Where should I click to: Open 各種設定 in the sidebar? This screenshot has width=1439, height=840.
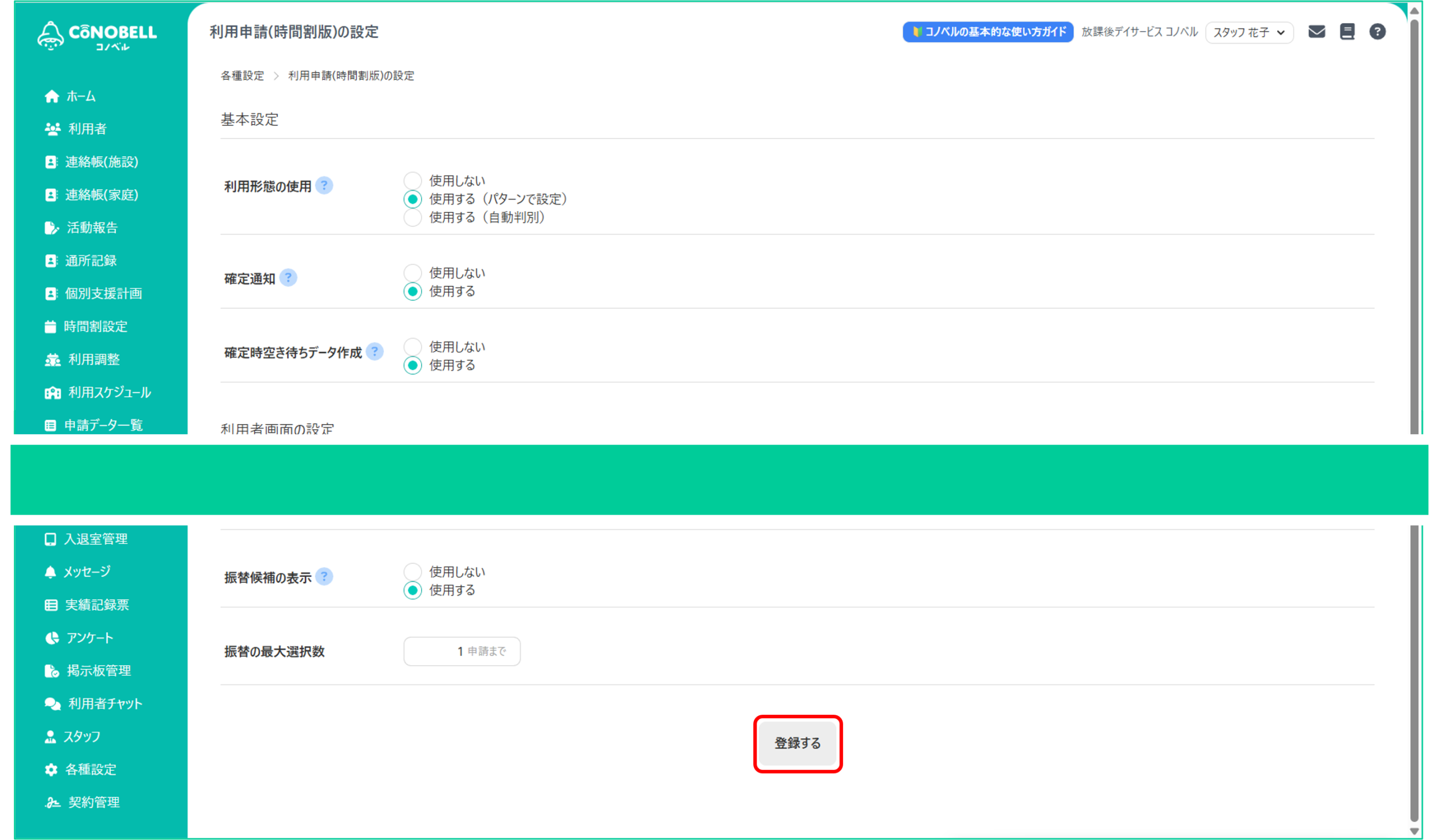click(x=90, y=769)
